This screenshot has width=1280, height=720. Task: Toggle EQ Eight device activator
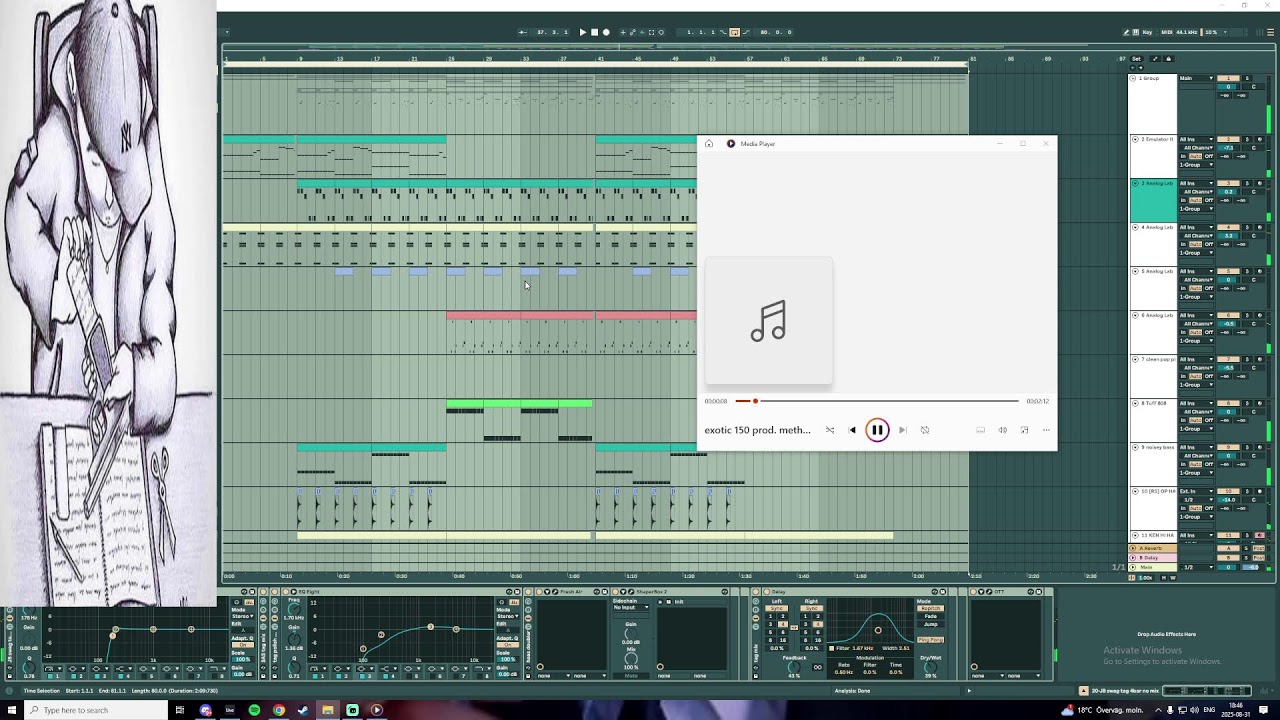(x=286, y=592)
